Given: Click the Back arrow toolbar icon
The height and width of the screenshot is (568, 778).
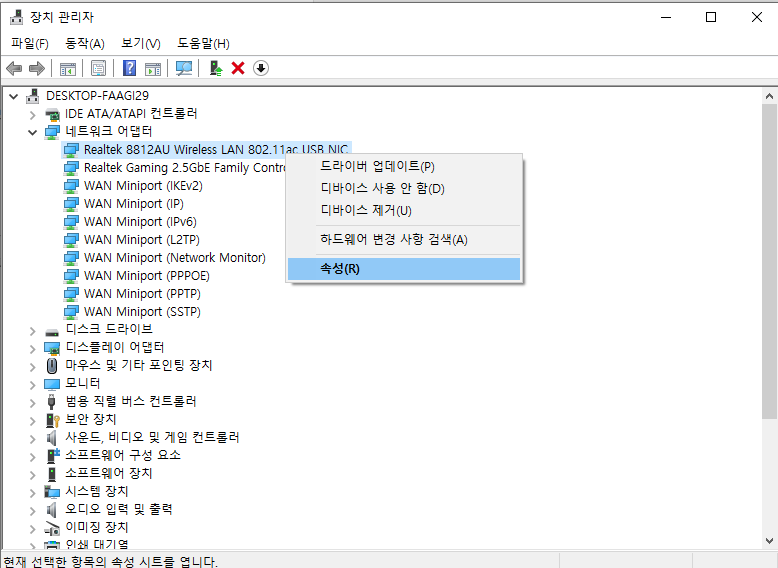Looking at the screenshot, I should pyautogui.click(x=14, y=68).
